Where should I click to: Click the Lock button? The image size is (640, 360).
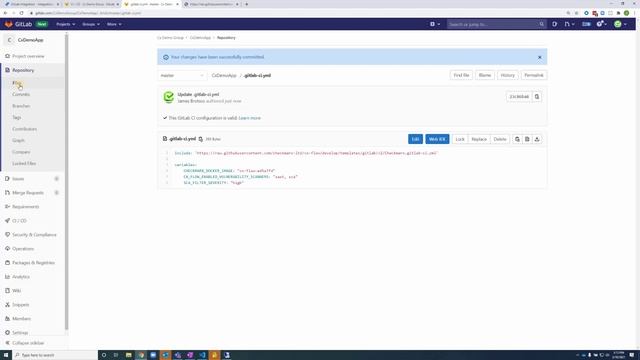point(460,139)
